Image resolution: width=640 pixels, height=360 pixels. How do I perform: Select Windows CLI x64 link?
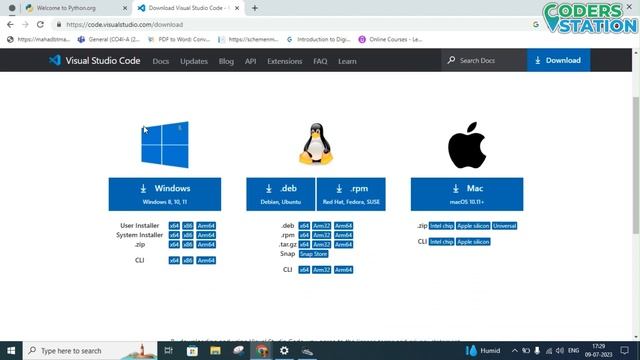pyautogui.click(x=174, y=260)
